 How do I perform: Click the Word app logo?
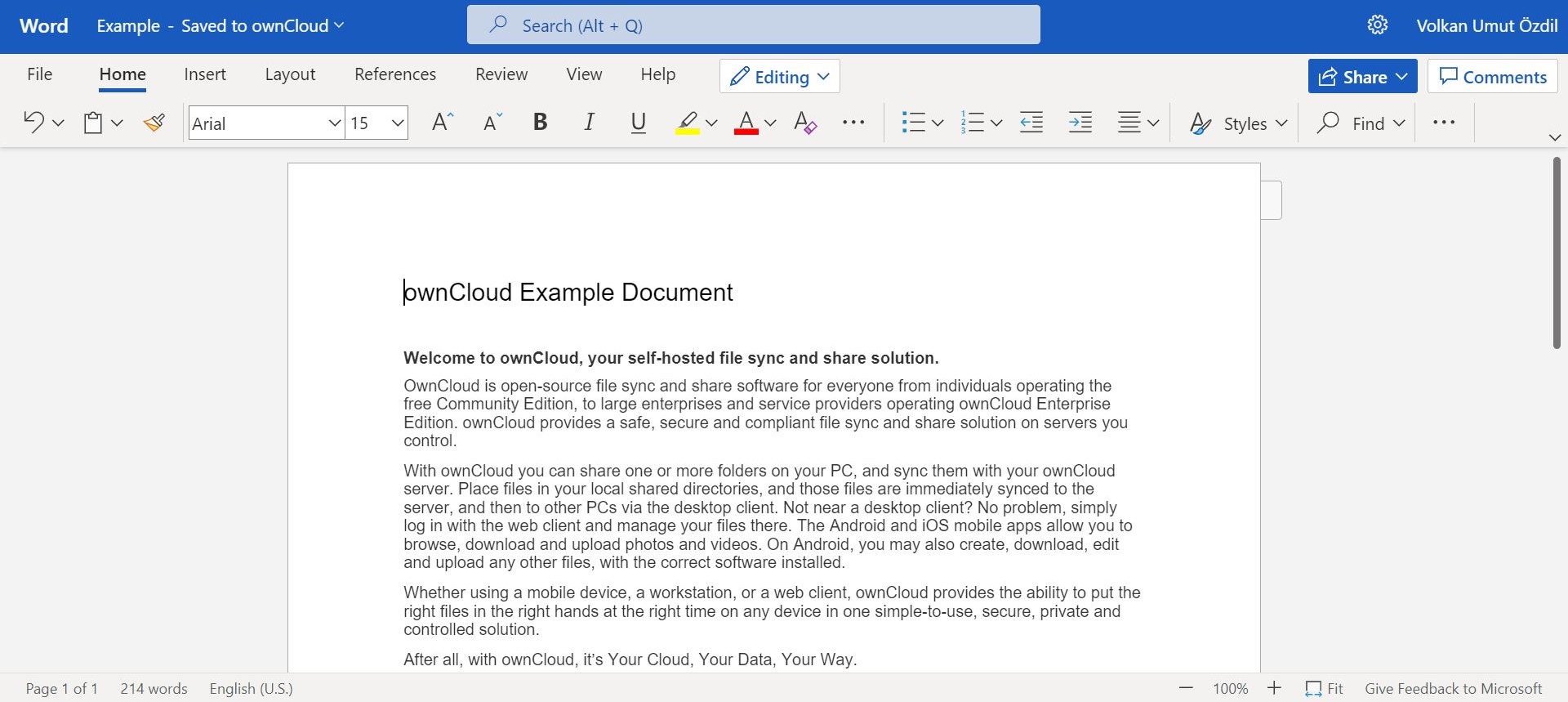tap(44, 26)
